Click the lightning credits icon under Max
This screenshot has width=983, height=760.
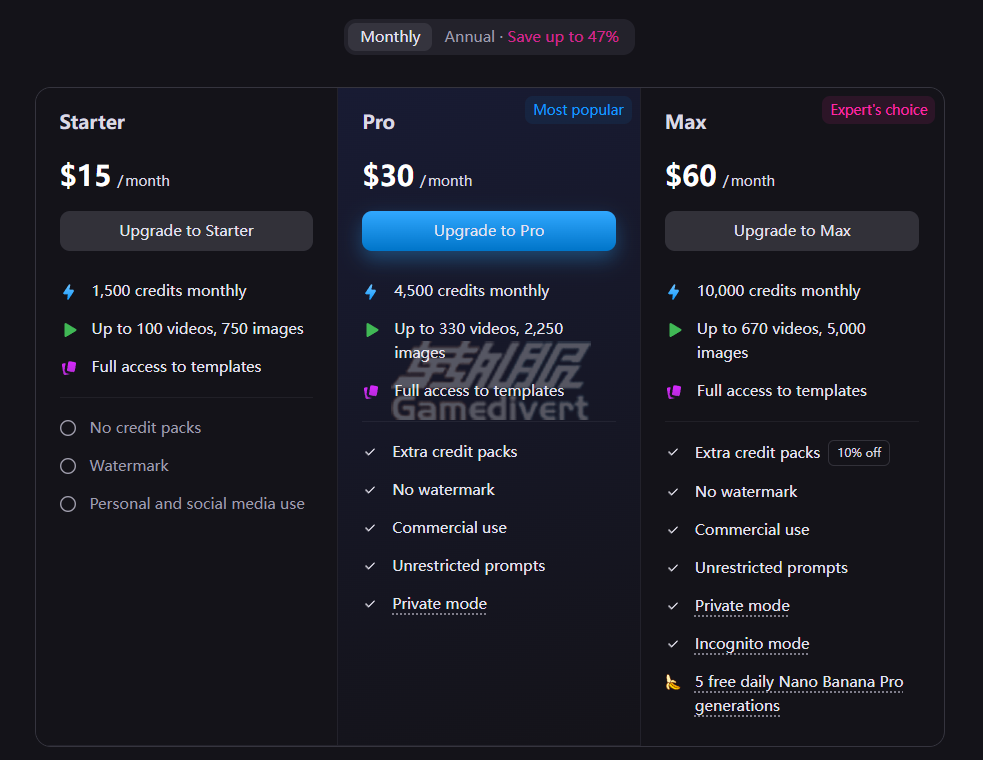tap(674, 292)
